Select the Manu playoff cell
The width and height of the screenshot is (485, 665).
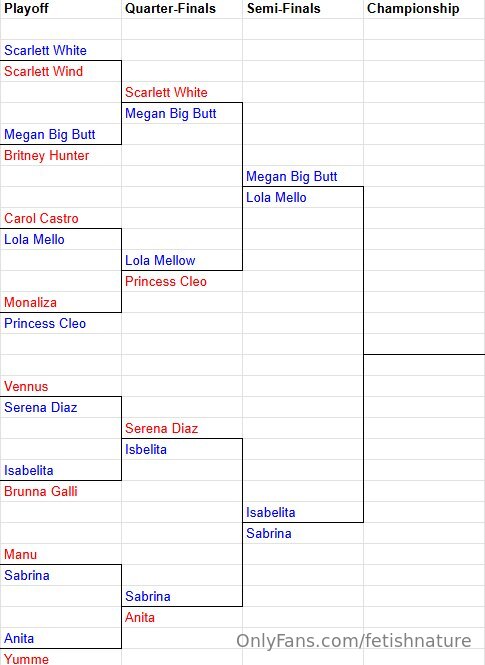pyautogui.click(x=61, y=554)
